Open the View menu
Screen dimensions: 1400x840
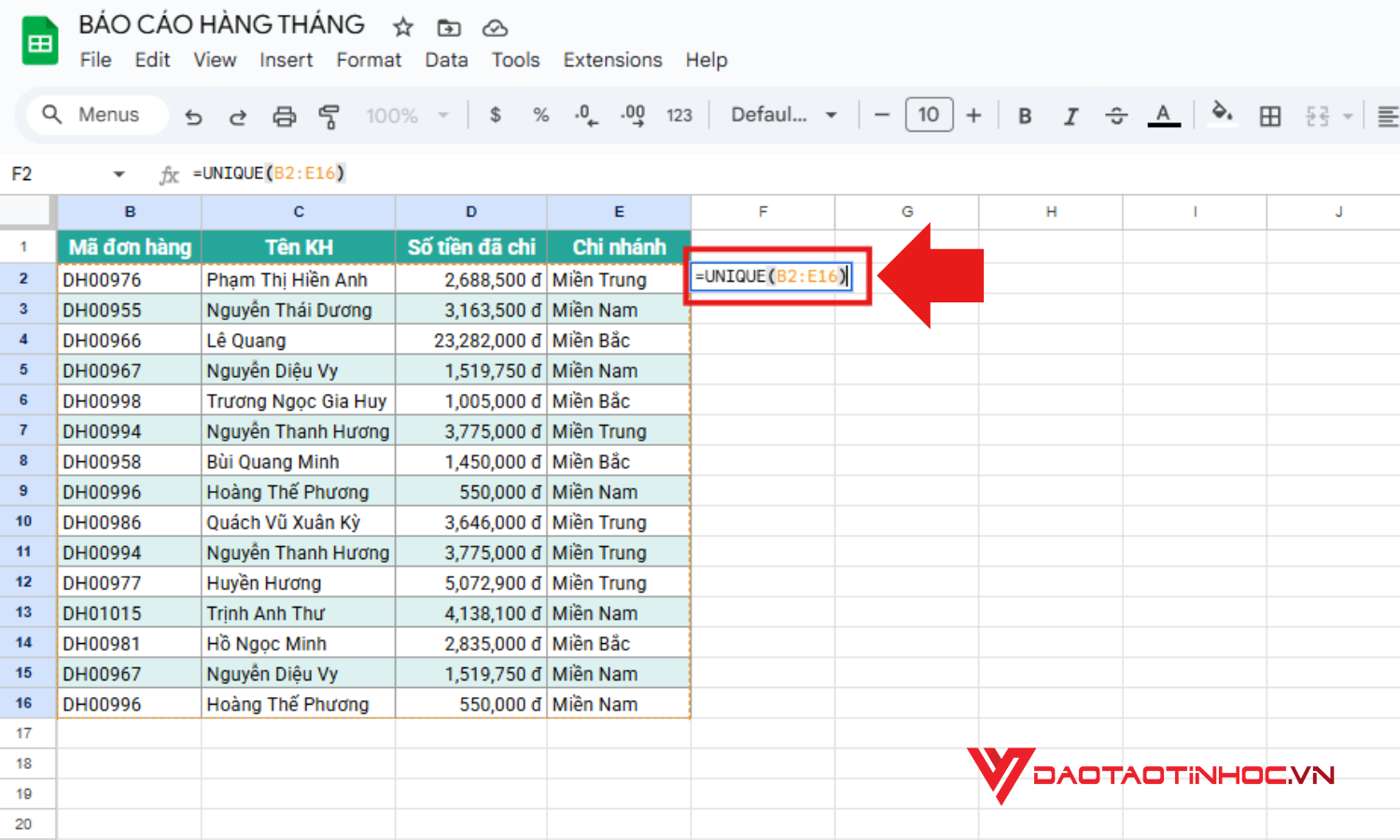tap(215, 60)
